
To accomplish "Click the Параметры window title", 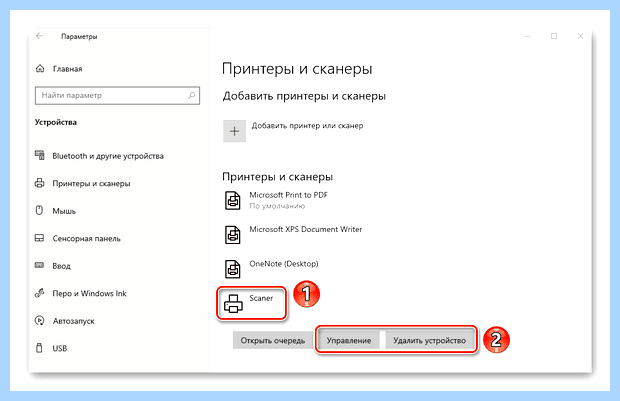I will pyautogui.click(x=79, y=36).
